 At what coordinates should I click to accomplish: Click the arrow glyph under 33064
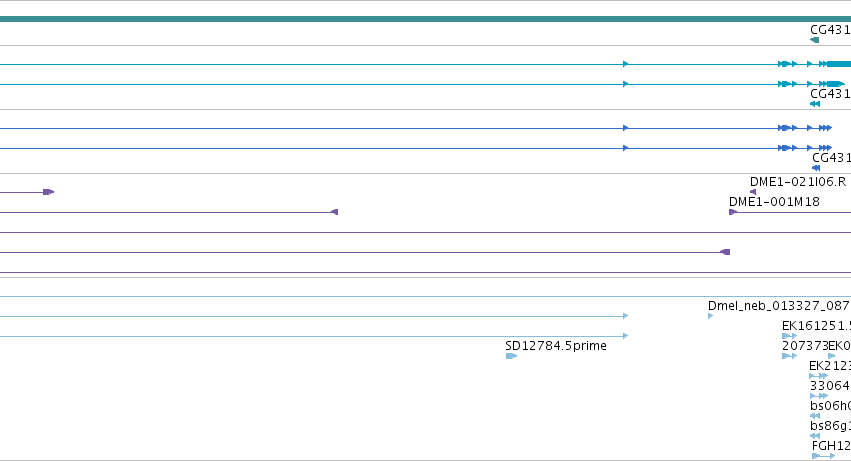click(x=818, y=396)
